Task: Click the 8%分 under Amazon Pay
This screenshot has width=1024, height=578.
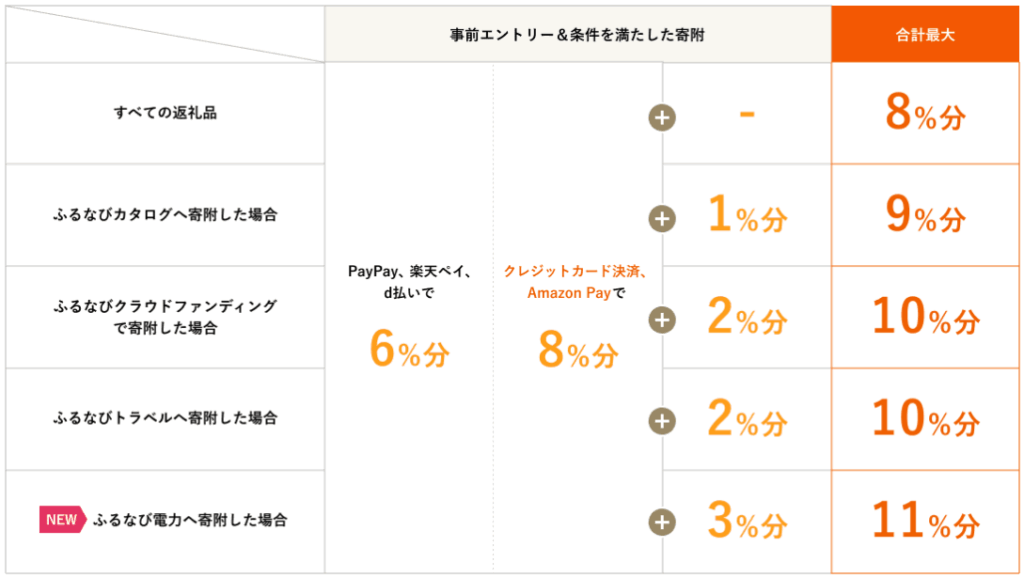Action: (578, 349)
